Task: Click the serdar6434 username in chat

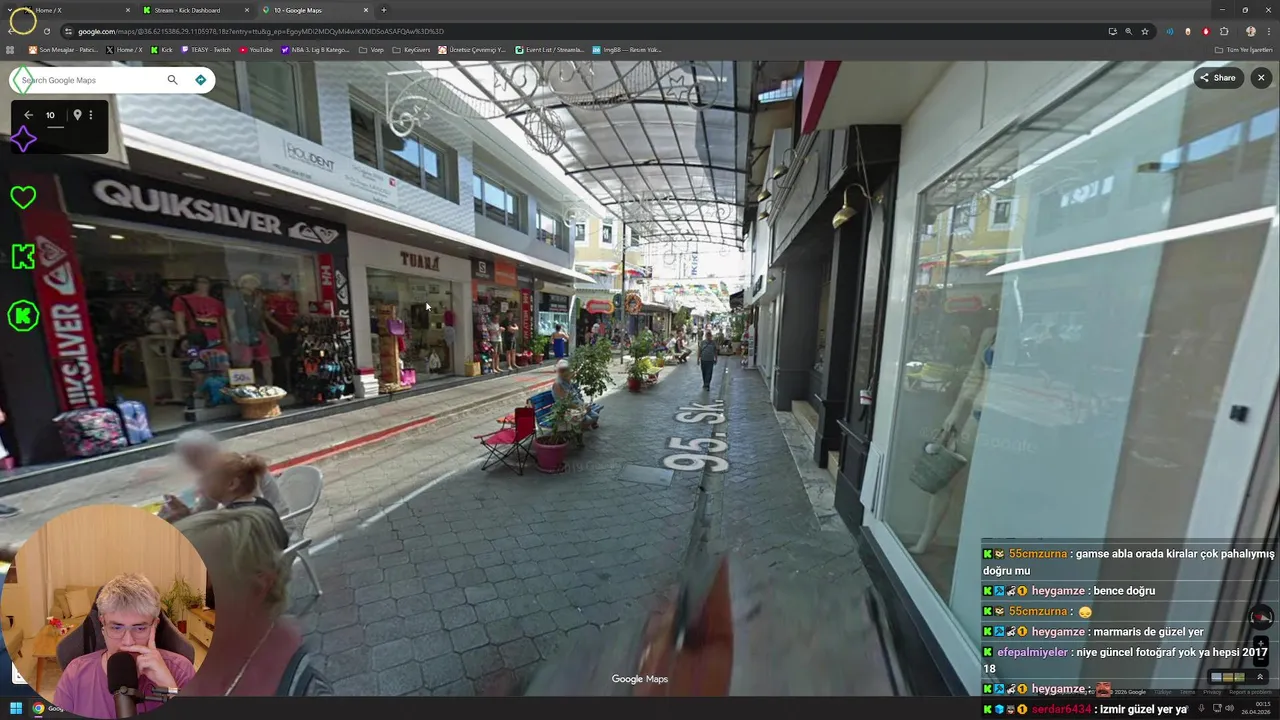Action: [x=1062, y=709]
